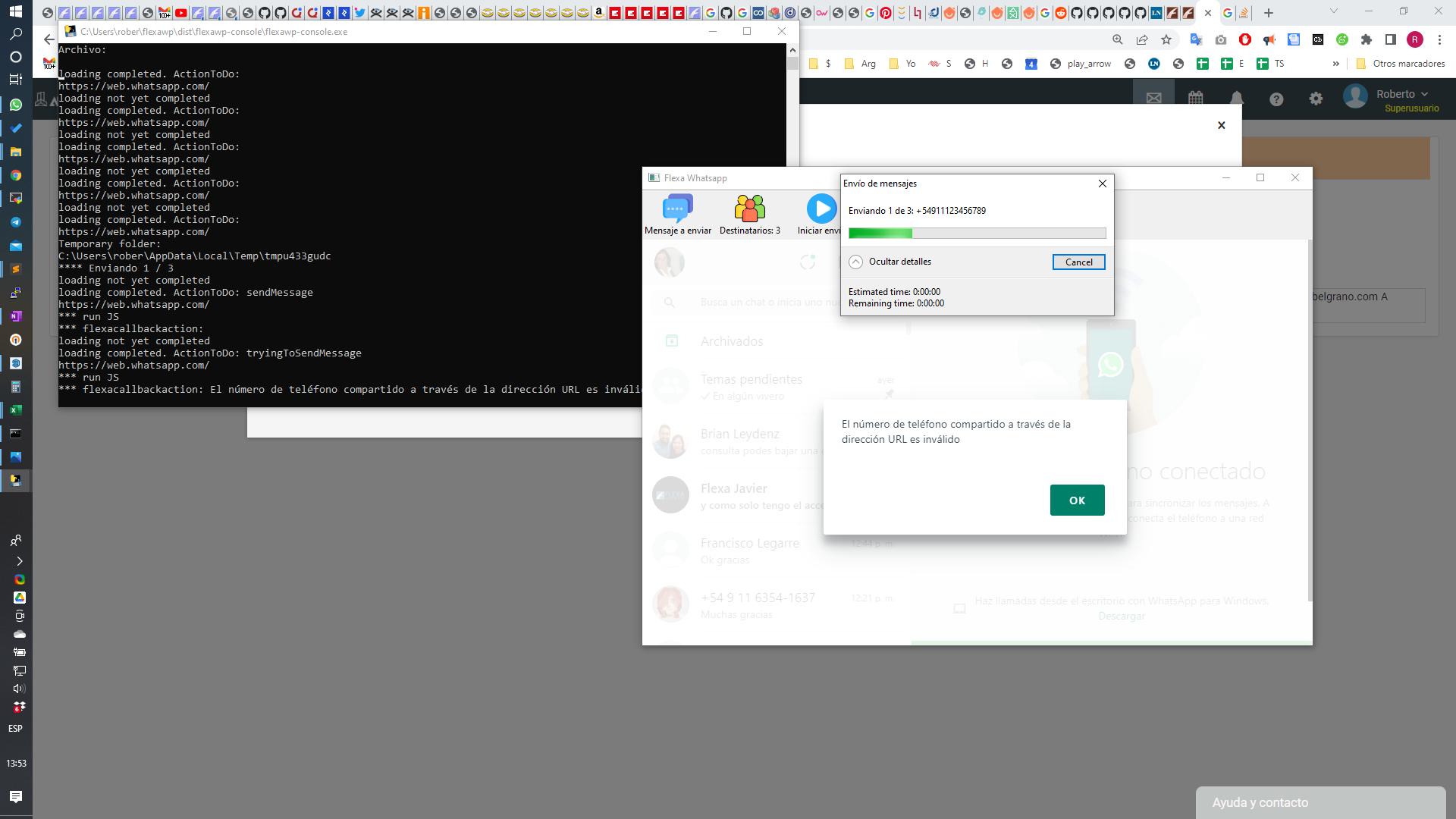
Task: Open the Chrome three-dot menu
Action: pos(1439,39)
